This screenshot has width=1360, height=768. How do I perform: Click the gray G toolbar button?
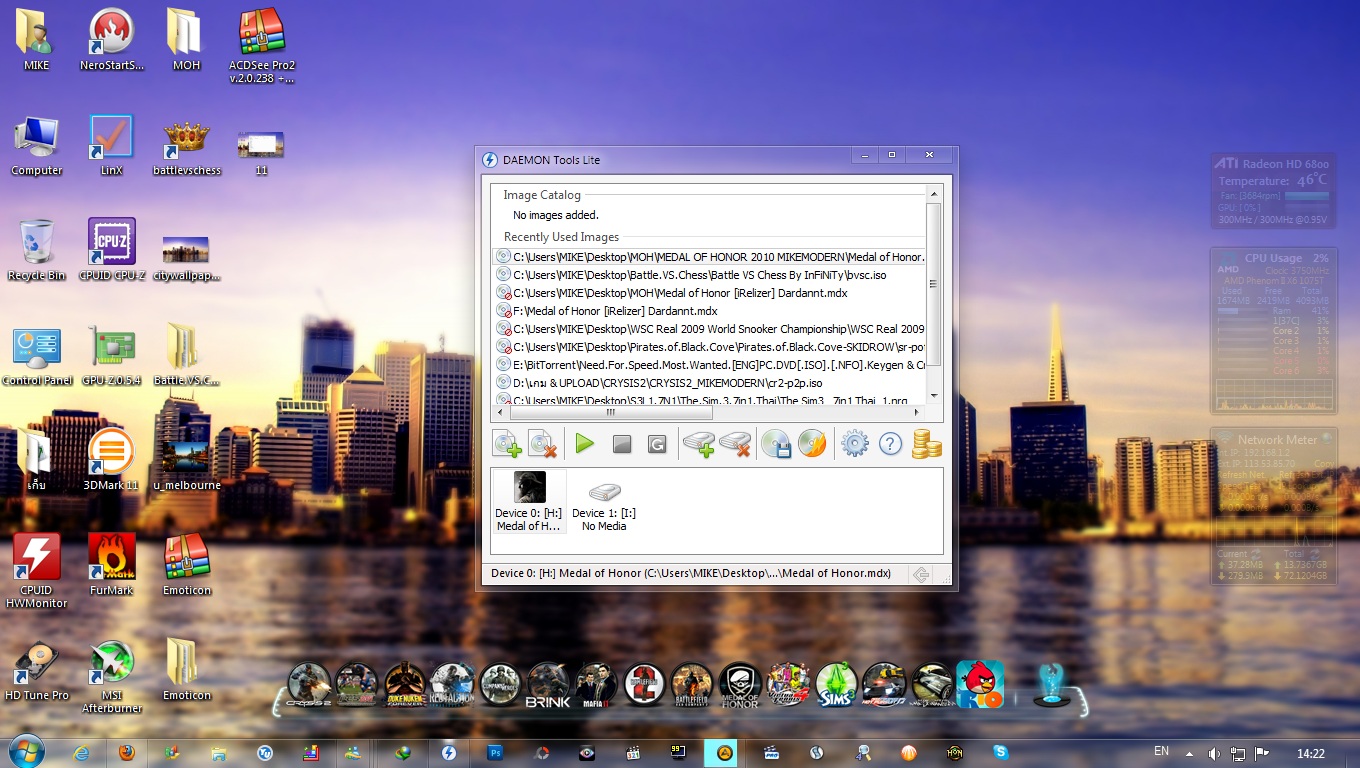657,444
